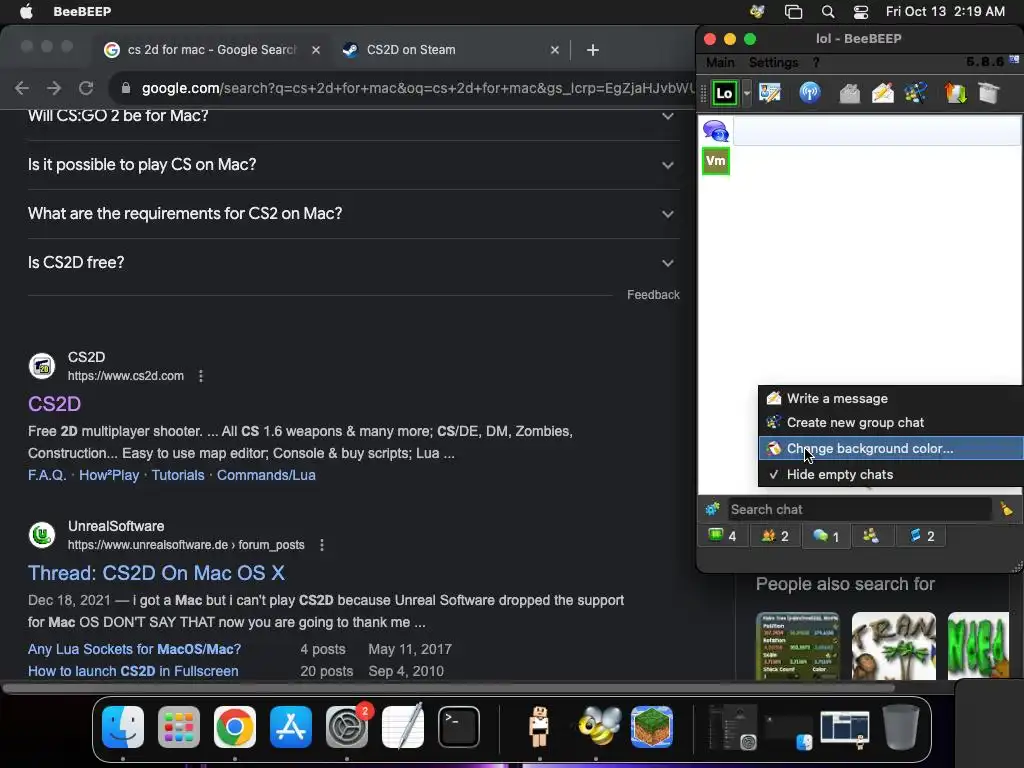Switch to the users tab showing 4
Image resolution: width=1024 pixels, height=768 pixels.
point(723,536)
